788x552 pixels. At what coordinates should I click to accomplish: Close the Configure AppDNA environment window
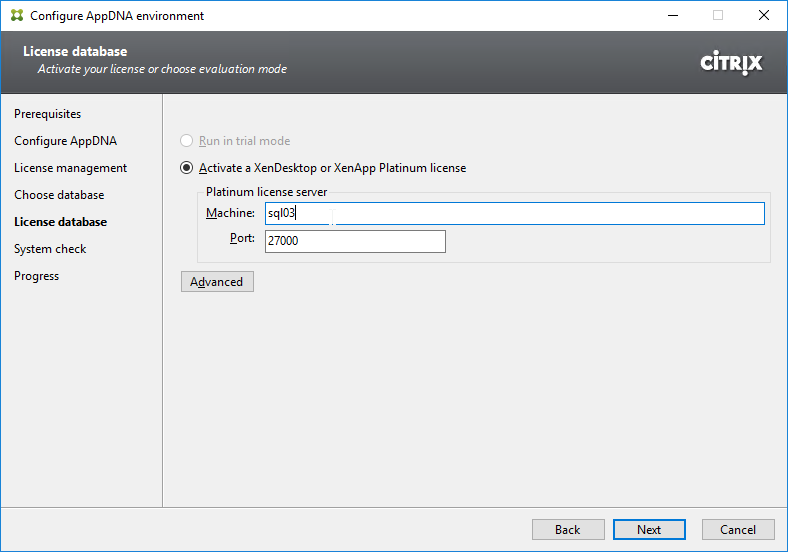[x=764, y=15]
